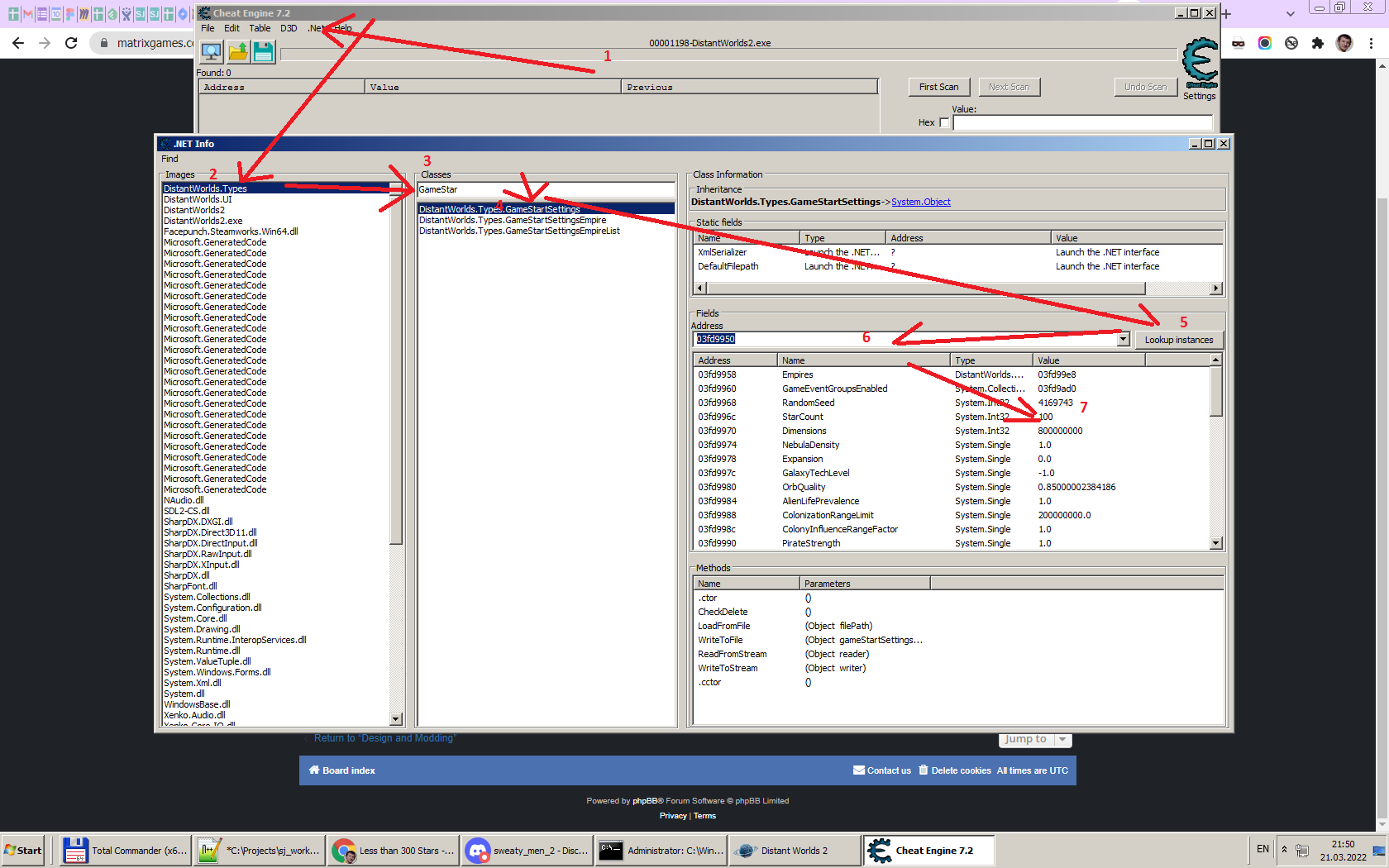
Task: Select the WriteToStream method row
Action: [x=958, y=668]
